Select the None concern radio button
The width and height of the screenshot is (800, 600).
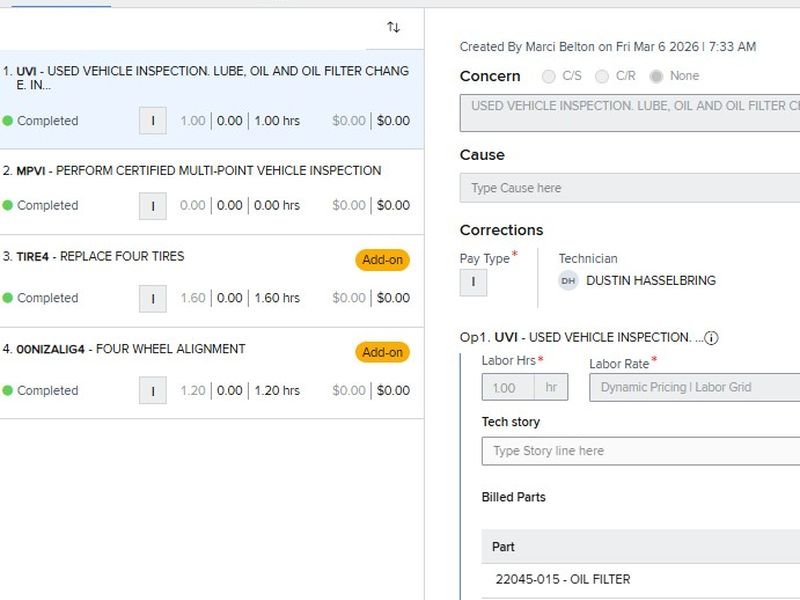click(x=656, y=77)
